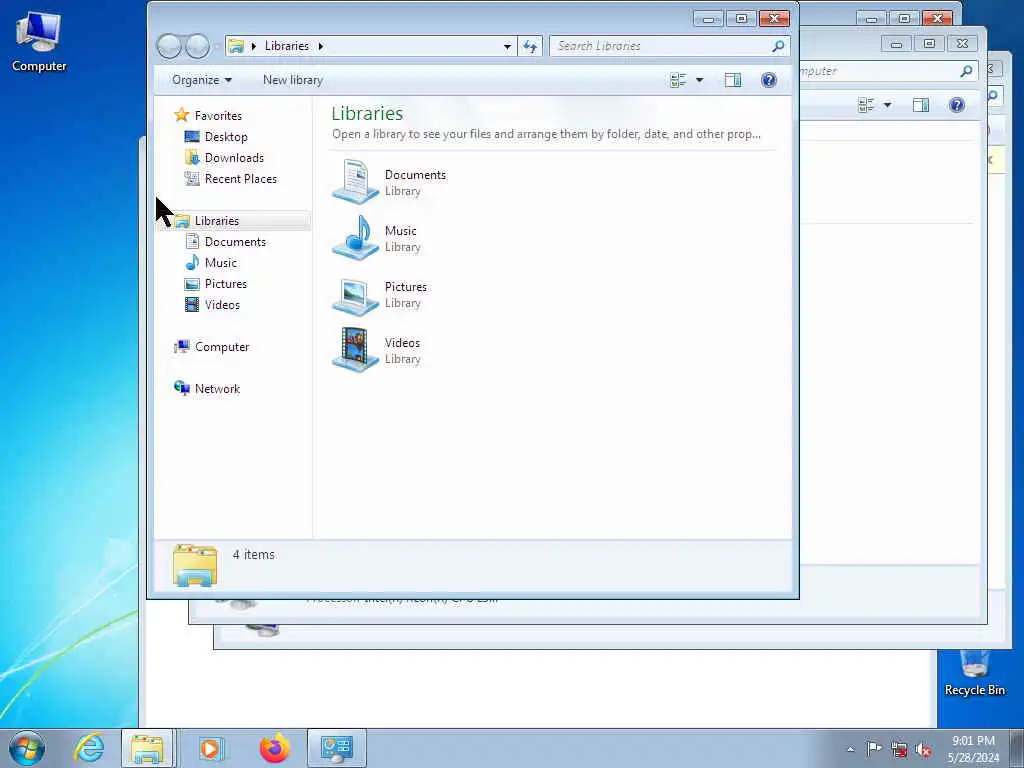Select Favorites star in navigation pane
This screenshot has height=768, width=1024.
[182, 115]
